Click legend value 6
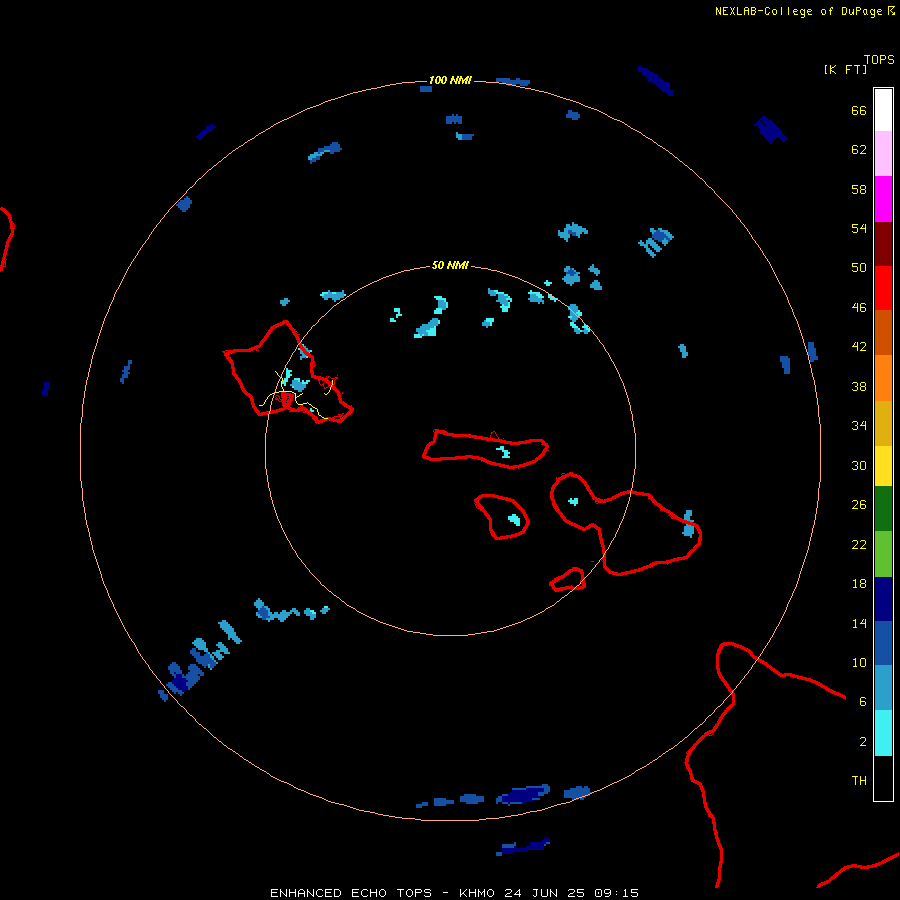Image resolution: width=900 pixels, height=900 pixels. [862, 701]
